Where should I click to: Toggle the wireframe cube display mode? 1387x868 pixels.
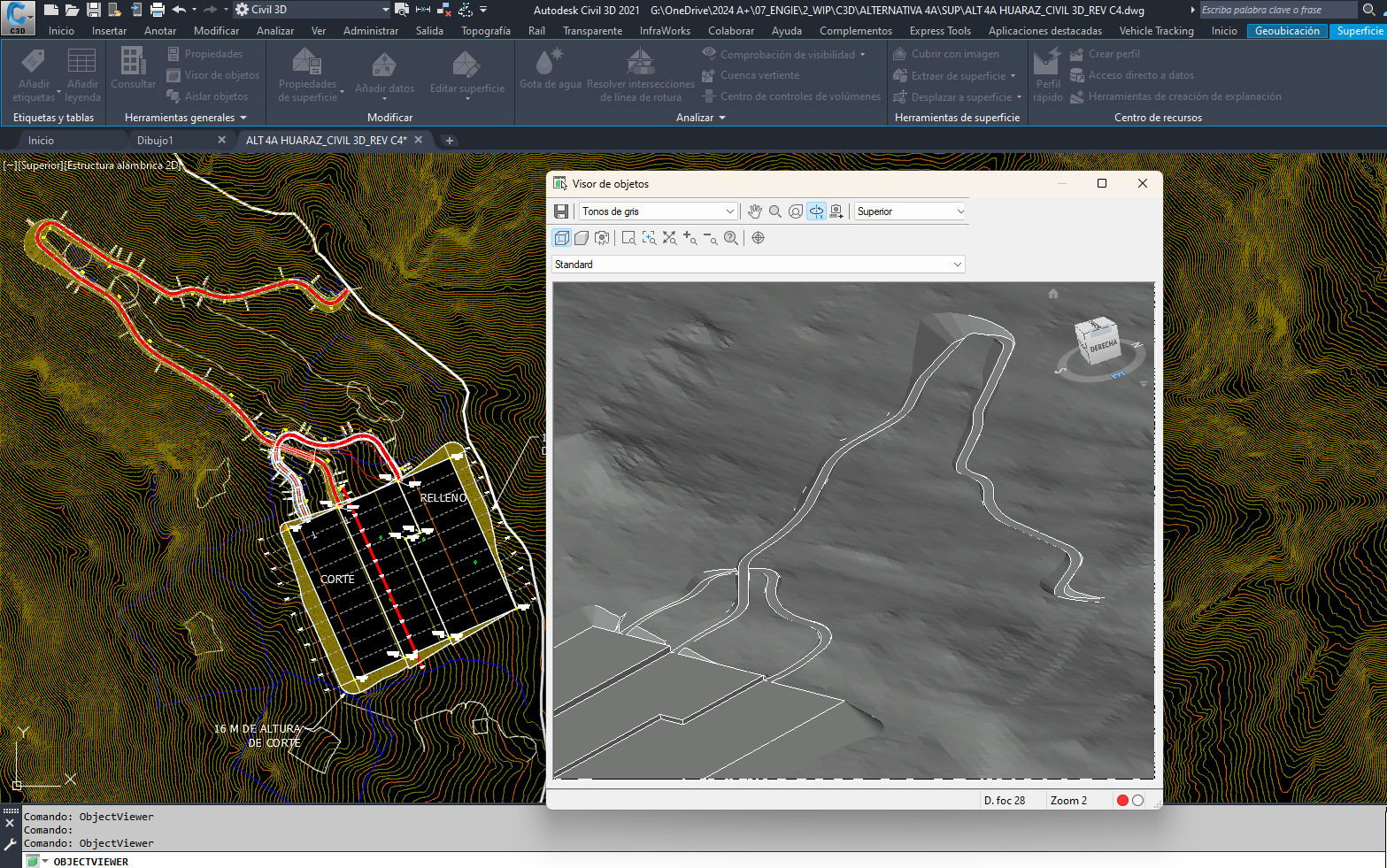click(x=562, y=238)
